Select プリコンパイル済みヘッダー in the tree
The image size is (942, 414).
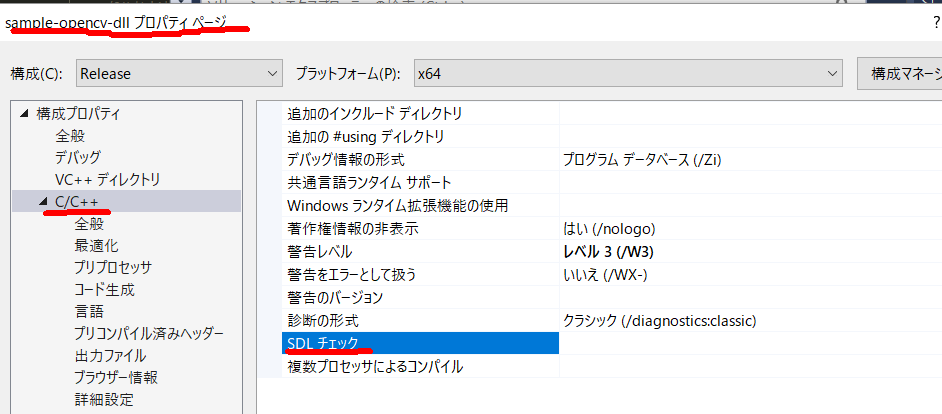click(x=149, y=333)
